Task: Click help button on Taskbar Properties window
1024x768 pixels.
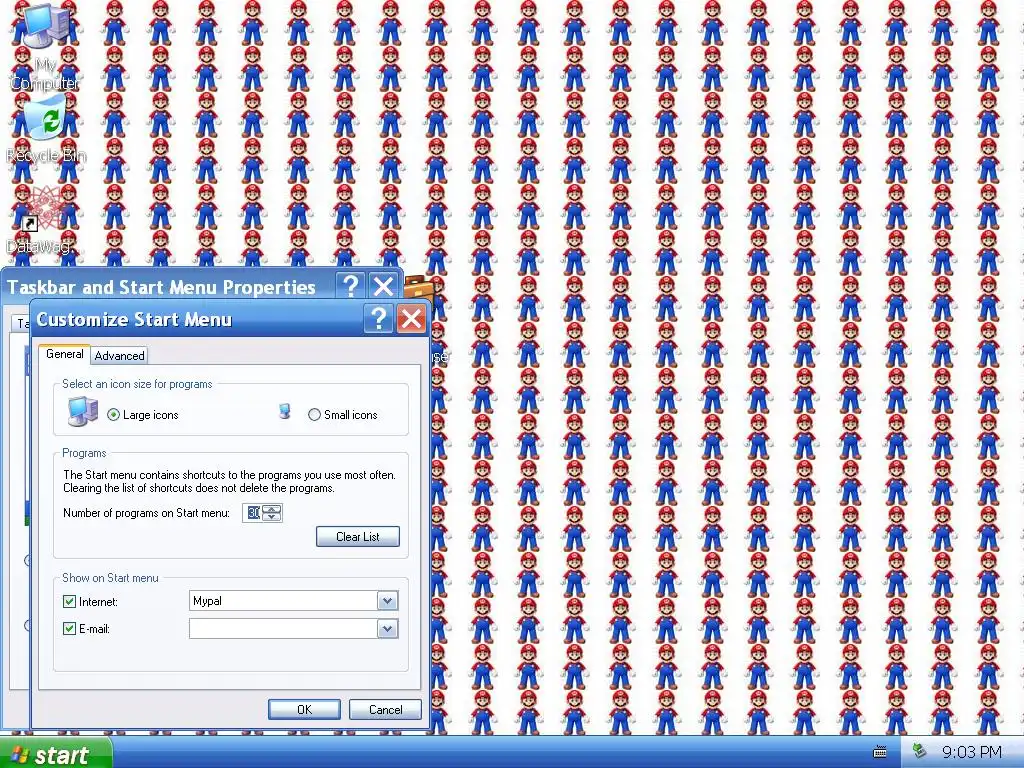Action: (351, 286)
